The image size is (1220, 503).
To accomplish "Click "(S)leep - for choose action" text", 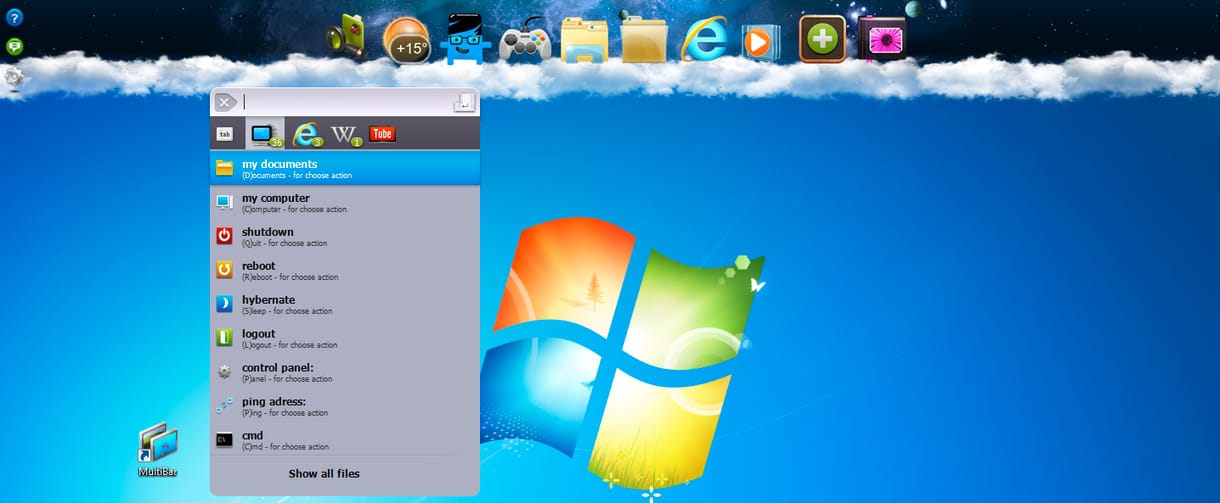I will pyautogui.click(x=287, y=311).
